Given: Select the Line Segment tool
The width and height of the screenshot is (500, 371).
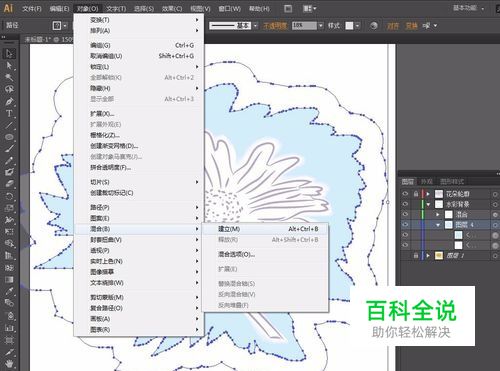Looking at the screenshot, I should (9, 125).
